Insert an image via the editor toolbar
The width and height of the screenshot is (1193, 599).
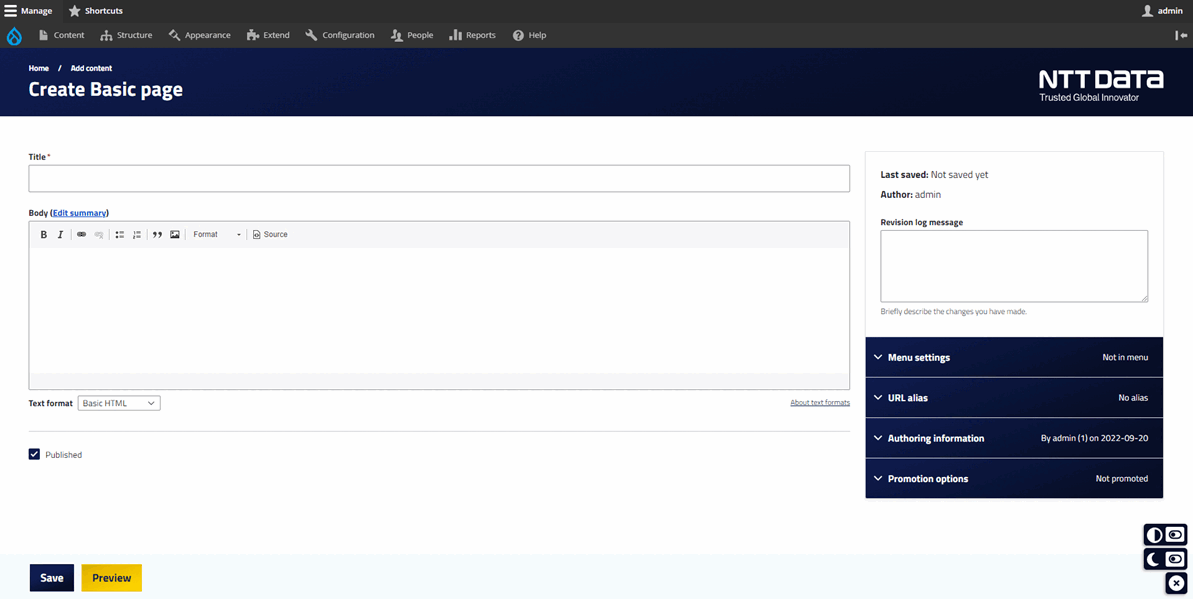[x=175, y=235]
